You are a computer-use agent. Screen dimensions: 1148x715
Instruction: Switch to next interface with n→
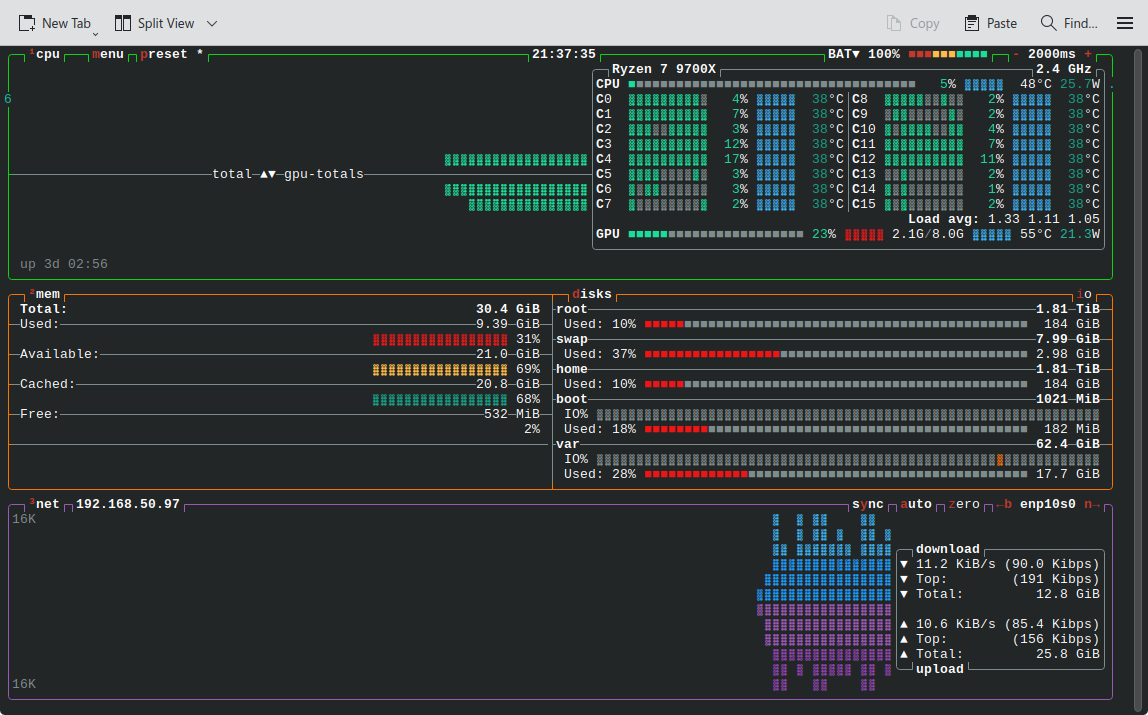tap(1092, 504)
